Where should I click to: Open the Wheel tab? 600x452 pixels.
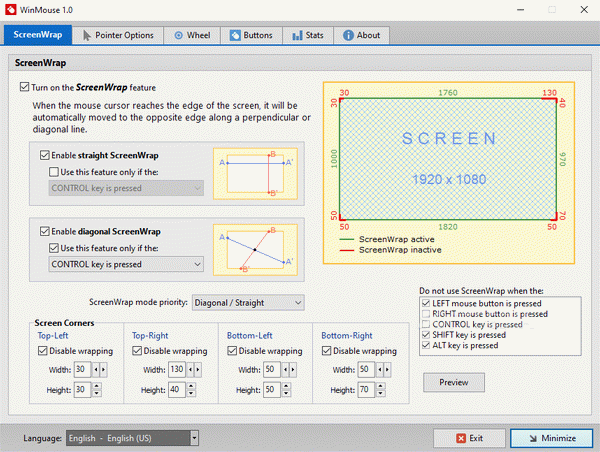(x=192, y=35)
